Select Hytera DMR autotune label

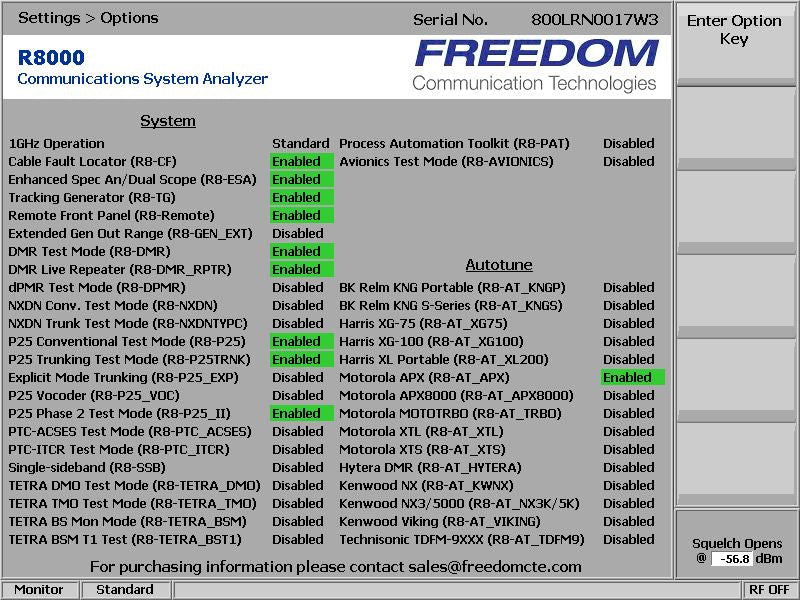click(430, 467)
